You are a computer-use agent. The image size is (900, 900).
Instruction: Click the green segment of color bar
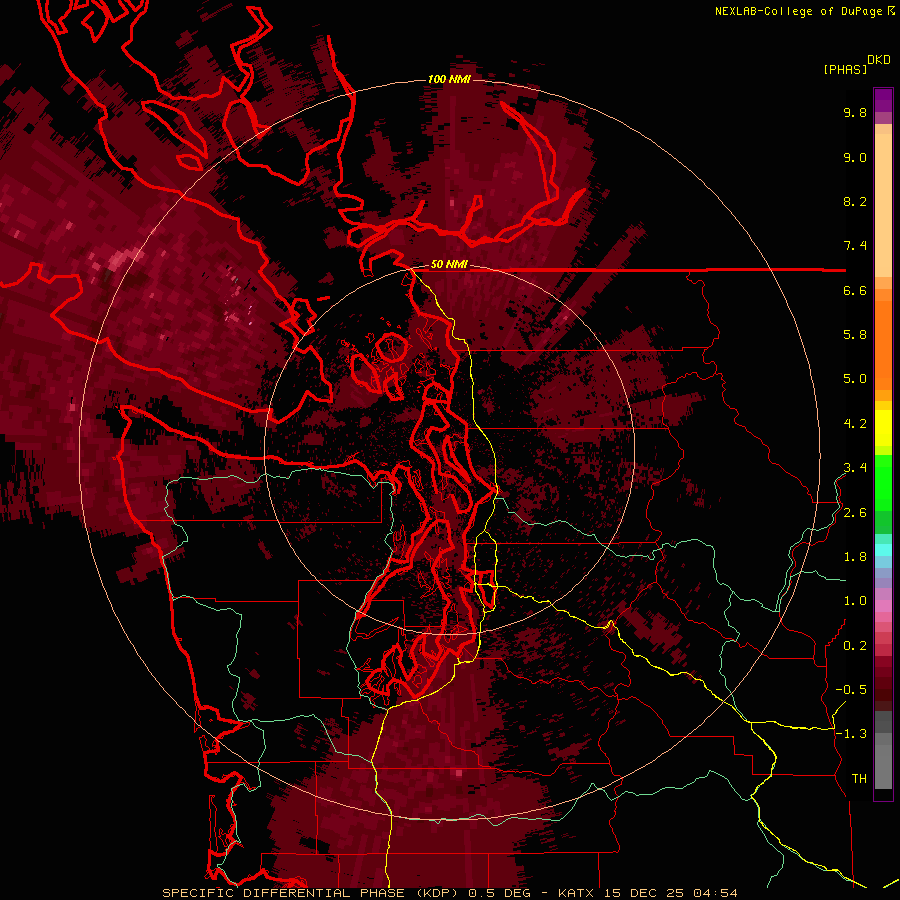point(883,482)
